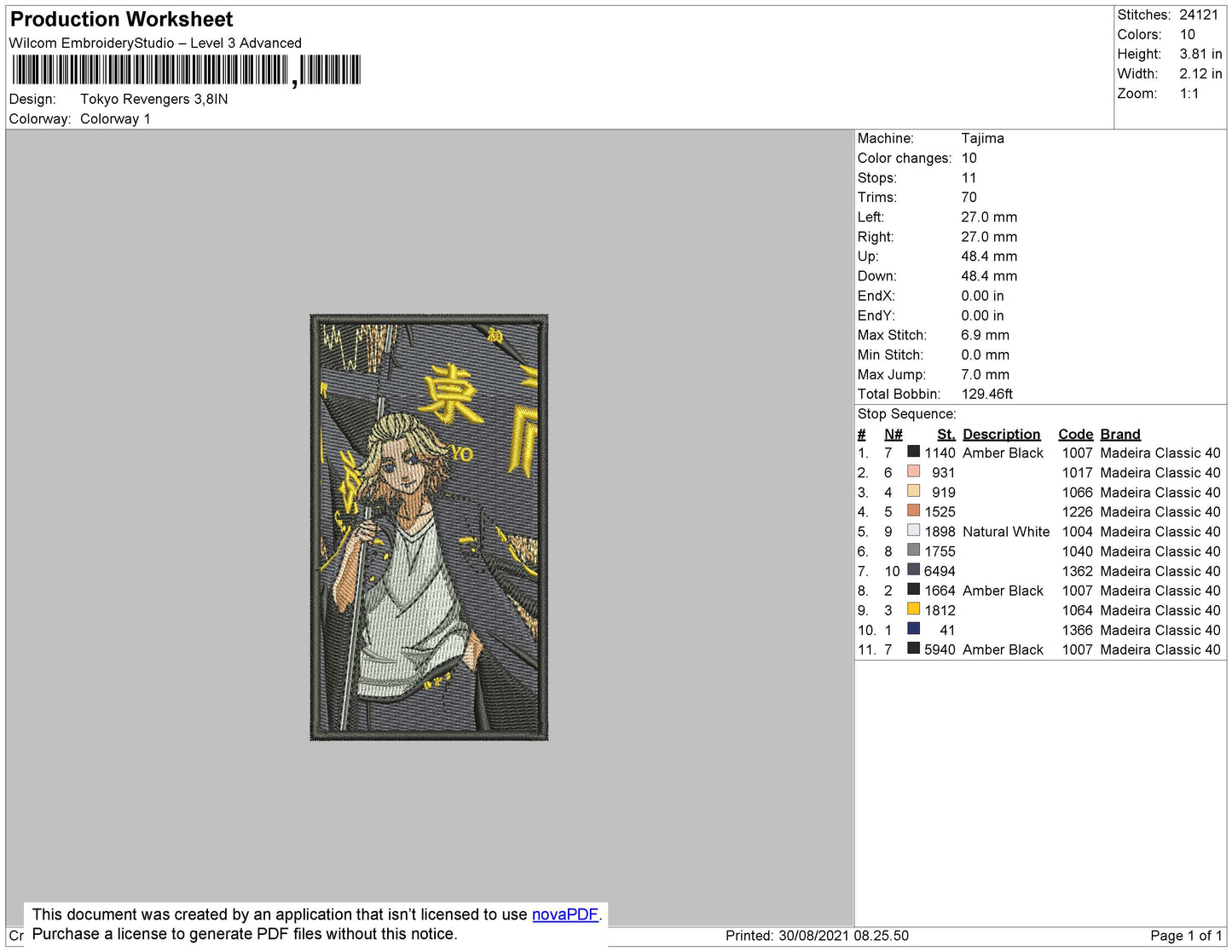Click the Height value '3.81 in'
Image resolution: width=1232 pixels, height=952 pixels.
1200,55
